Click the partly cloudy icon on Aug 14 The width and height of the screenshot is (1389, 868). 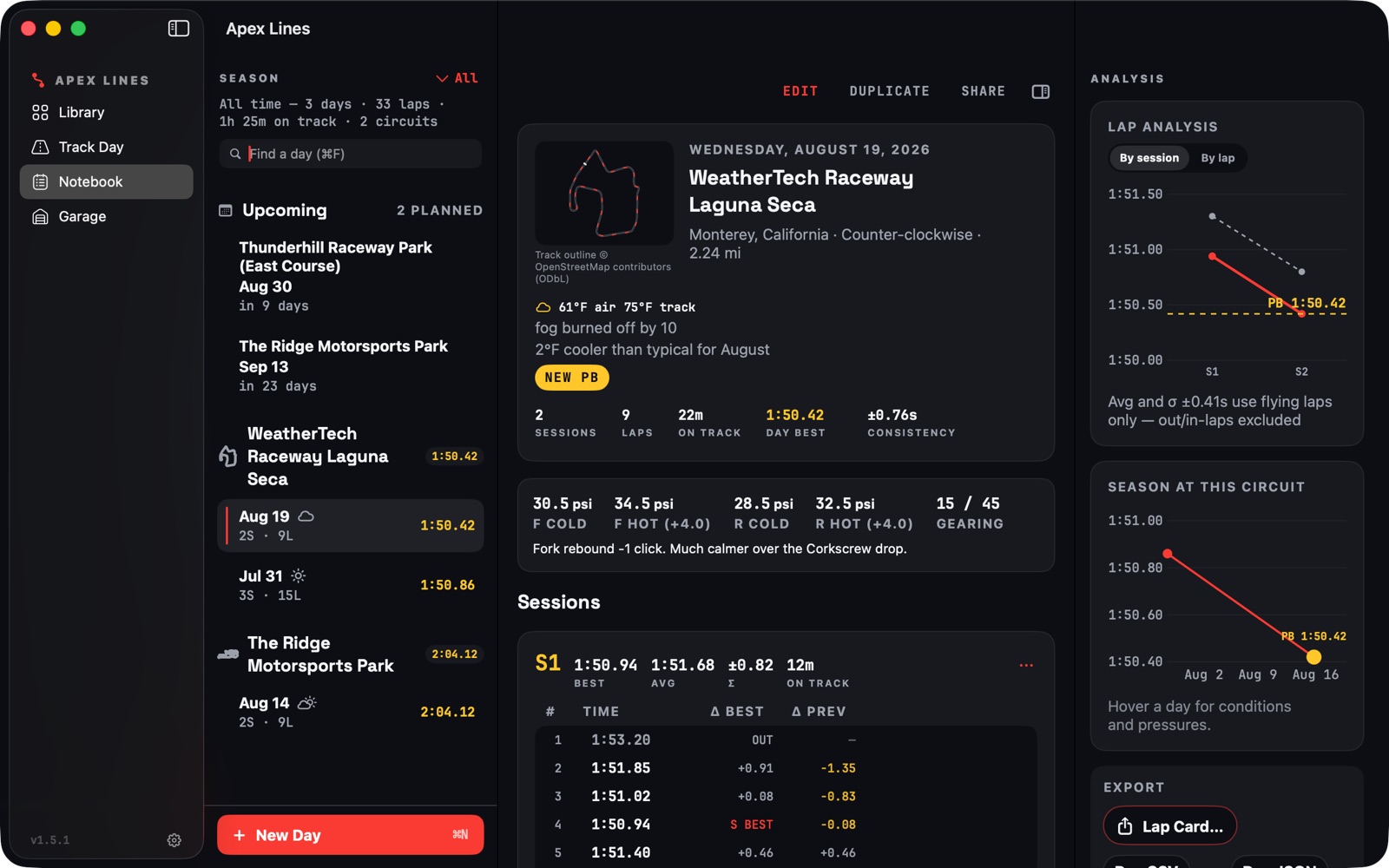(x=307, y=702)
